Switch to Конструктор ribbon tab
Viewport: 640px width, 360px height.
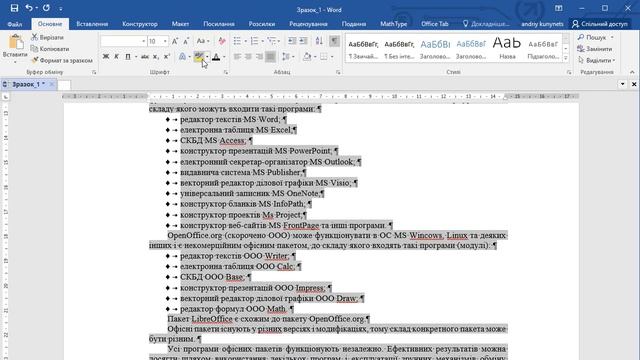click(x=140, y=24)
